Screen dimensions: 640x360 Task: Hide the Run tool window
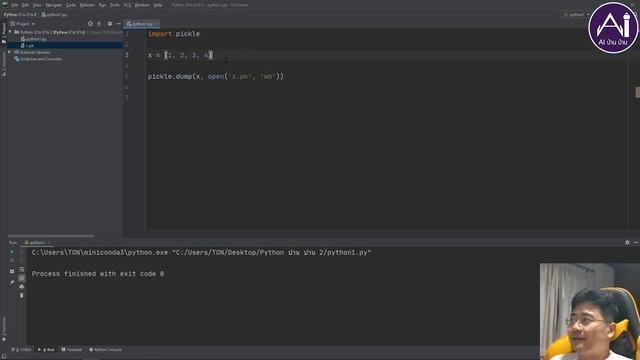(x=636, y=242)
